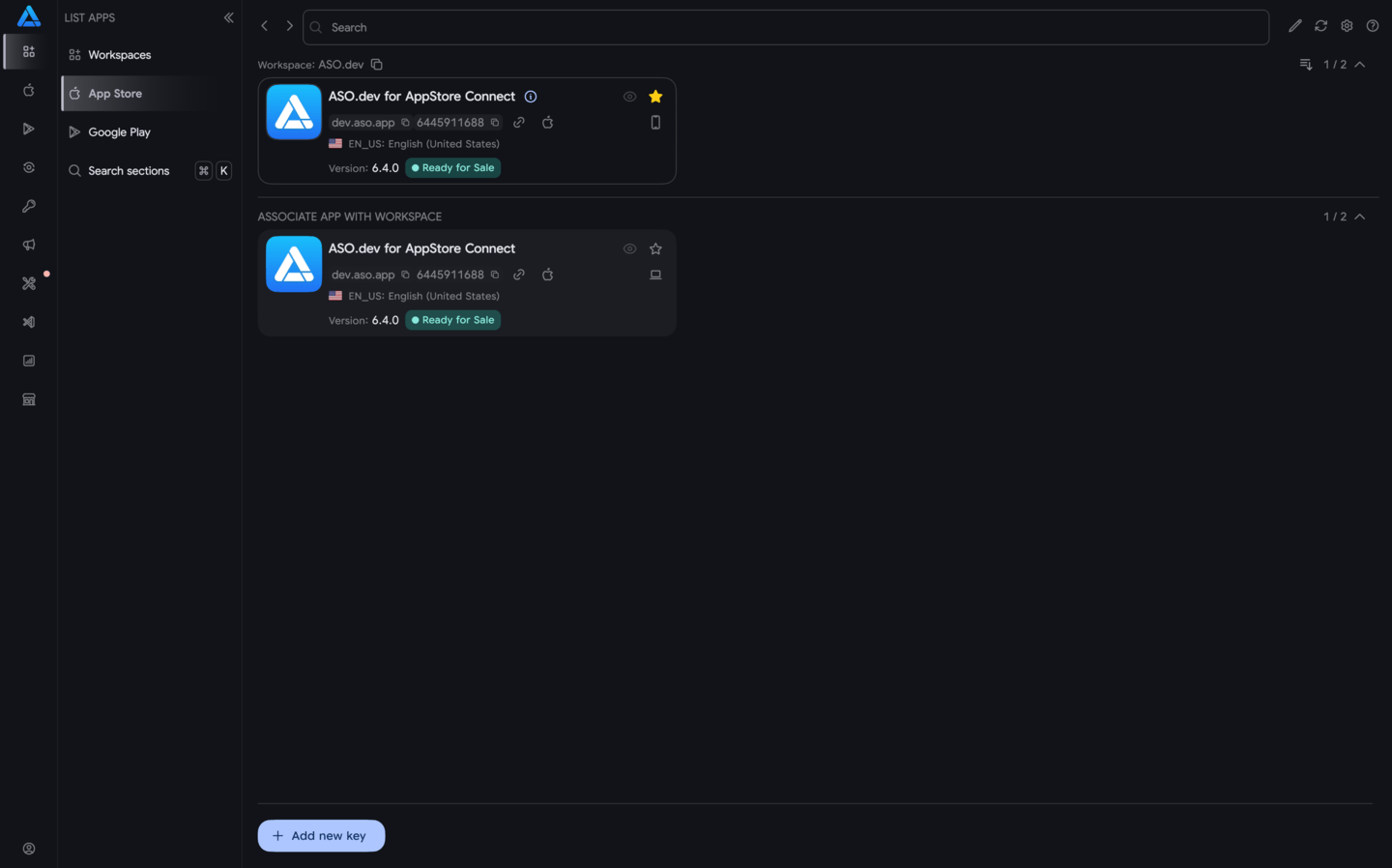Click the app icon thumbnail in the Associate App card

pos(294,264)
